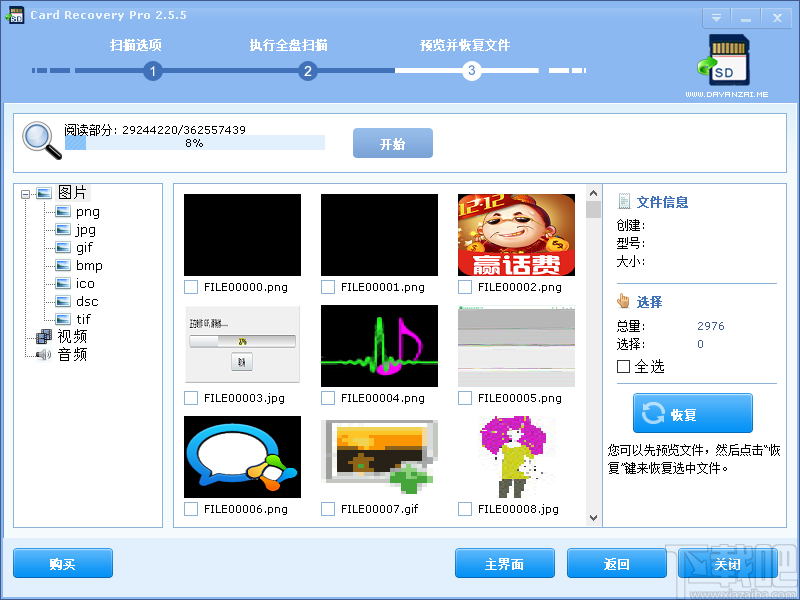
Task: Open the FILE00008.jpg pixel girl thumbnail
Action: click(516, 457)
